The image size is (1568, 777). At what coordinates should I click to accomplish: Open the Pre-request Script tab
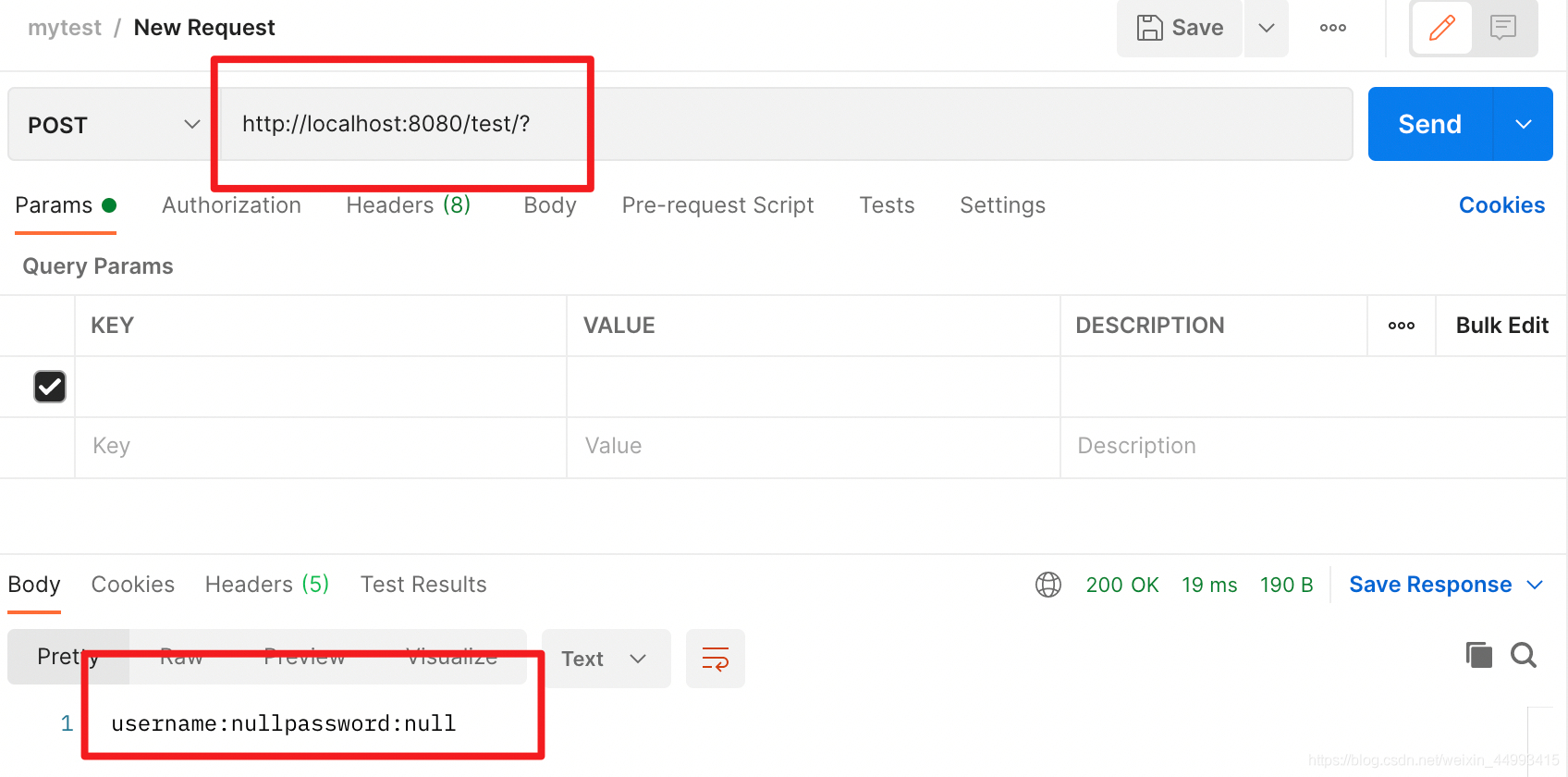click(x=717, y=205)
